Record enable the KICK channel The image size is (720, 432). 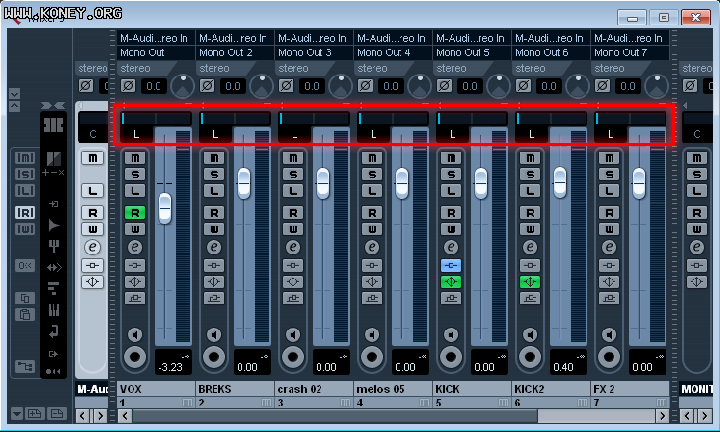pyautogui.click(x=451, y=357)
